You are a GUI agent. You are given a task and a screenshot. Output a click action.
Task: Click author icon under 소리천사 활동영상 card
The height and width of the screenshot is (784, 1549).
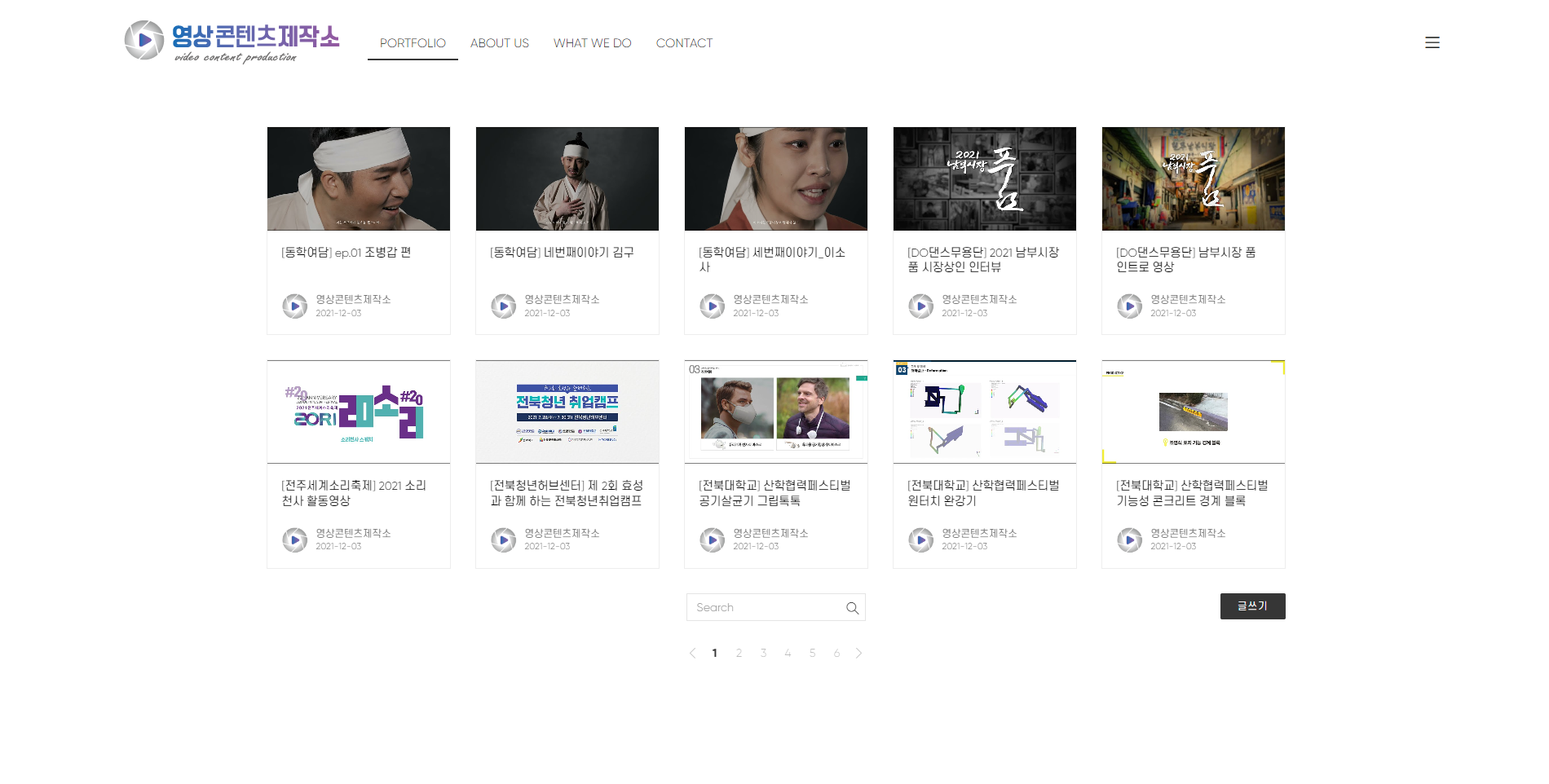point(295,540)
